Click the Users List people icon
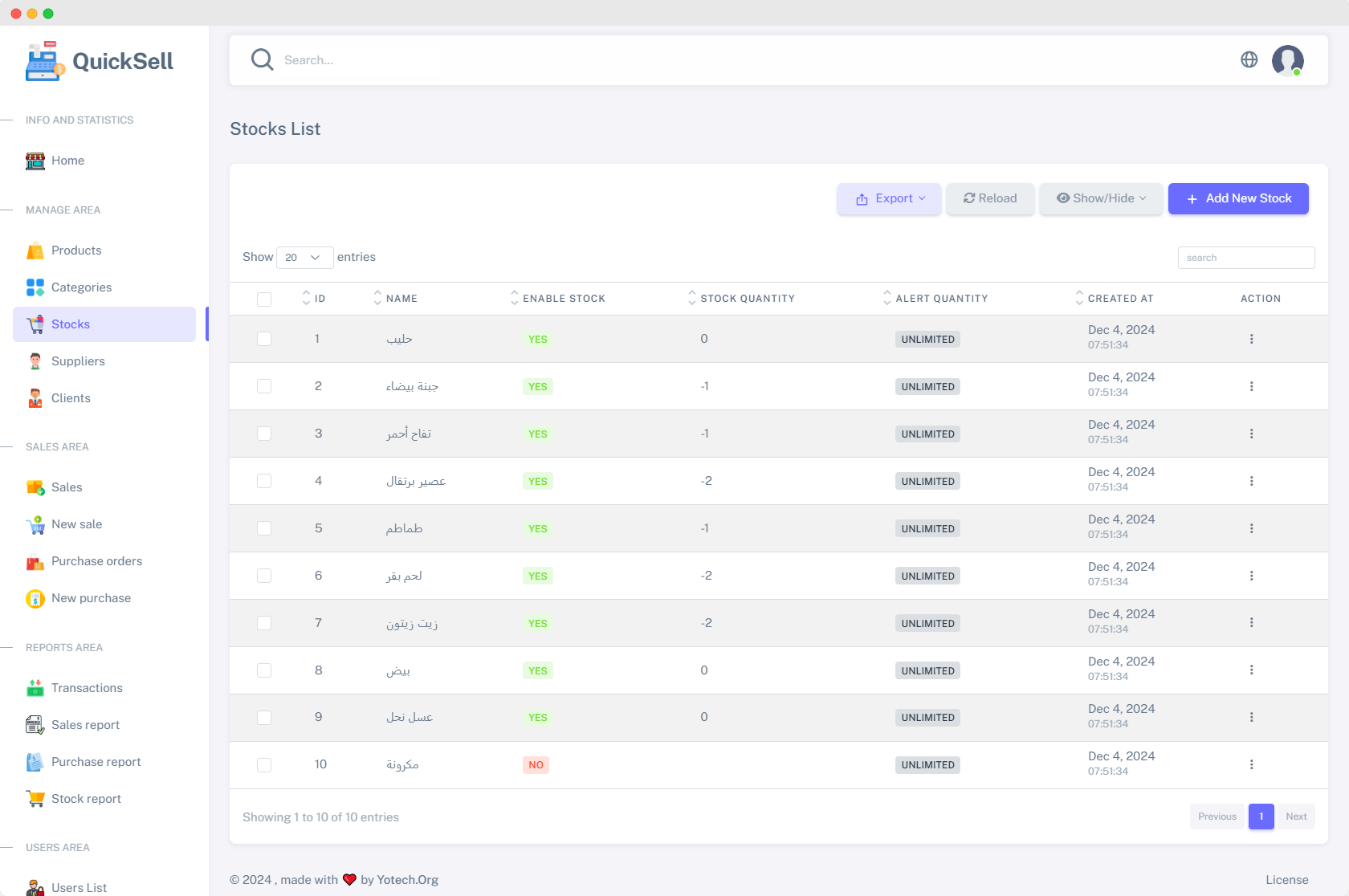Image resolution: width=1349 pixels, height=896 pixels. [35, 887]
